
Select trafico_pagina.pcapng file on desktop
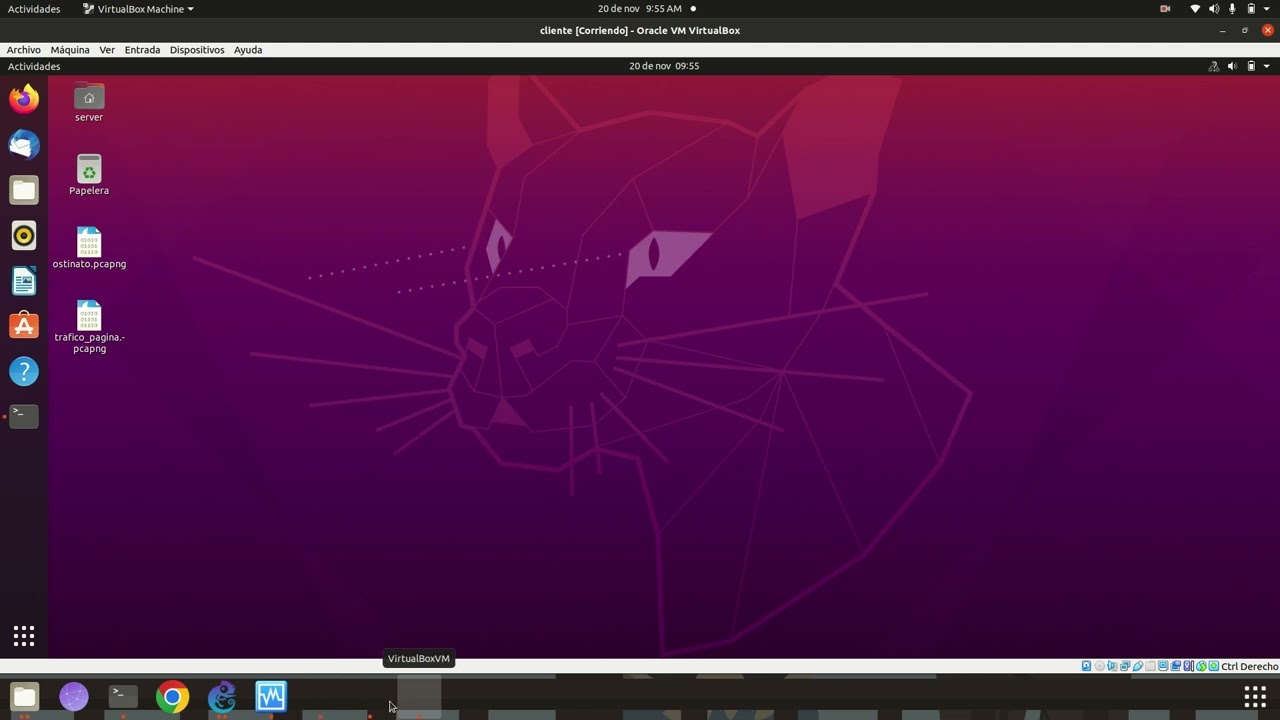89,327
